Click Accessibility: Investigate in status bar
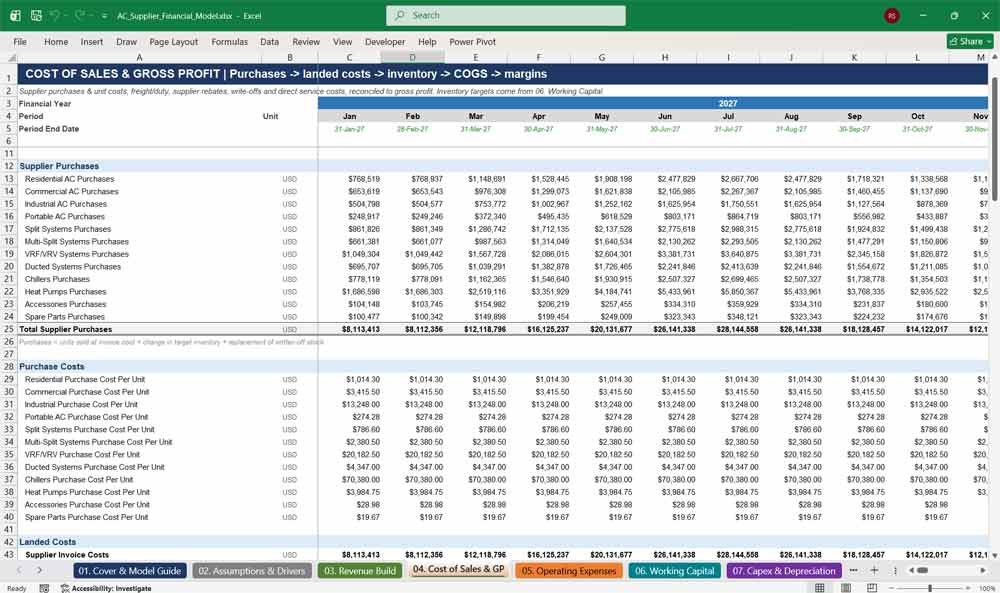Viewport: 1000px width, 593px height. click(x=106, y=588)
